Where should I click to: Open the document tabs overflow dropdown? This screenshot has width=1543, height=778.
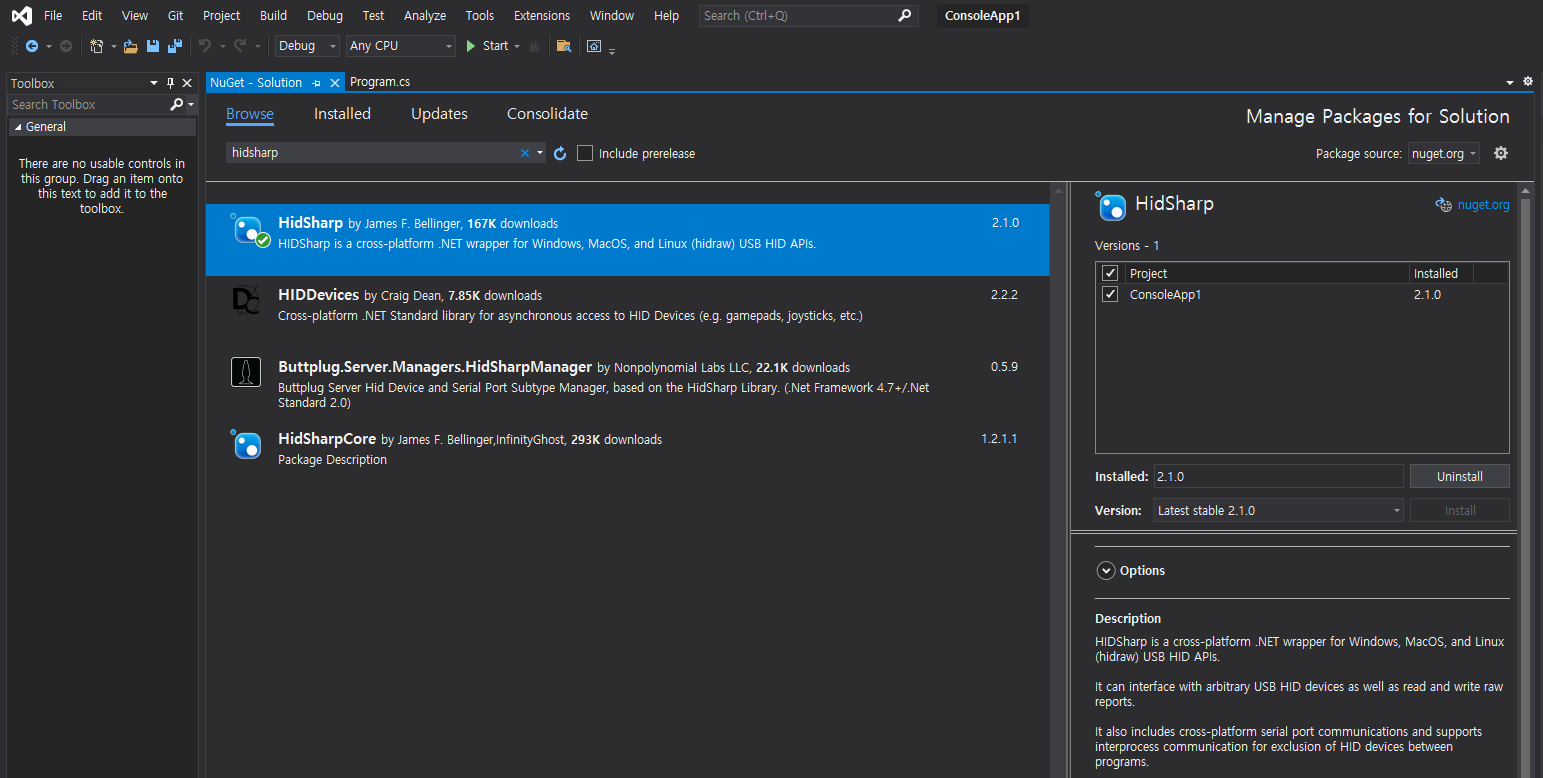pos(1510,82)
